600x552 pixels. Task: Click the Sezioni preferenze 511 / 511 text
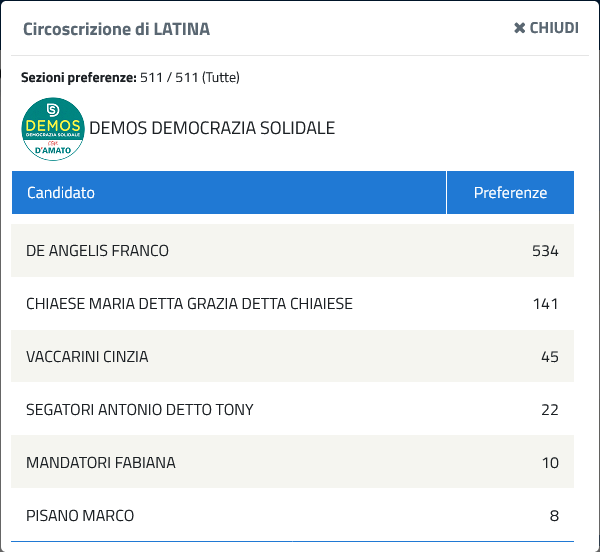point(130,78)
